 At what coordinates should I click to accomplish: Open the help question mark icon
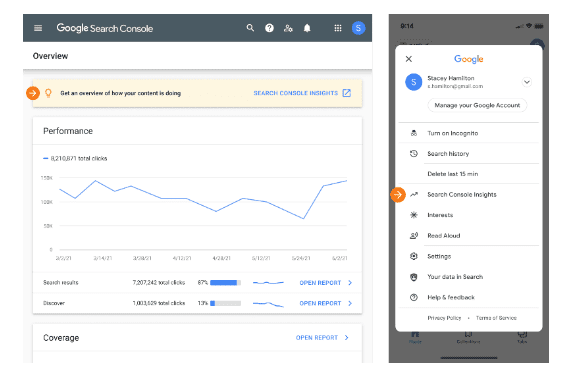pos(269,28)
